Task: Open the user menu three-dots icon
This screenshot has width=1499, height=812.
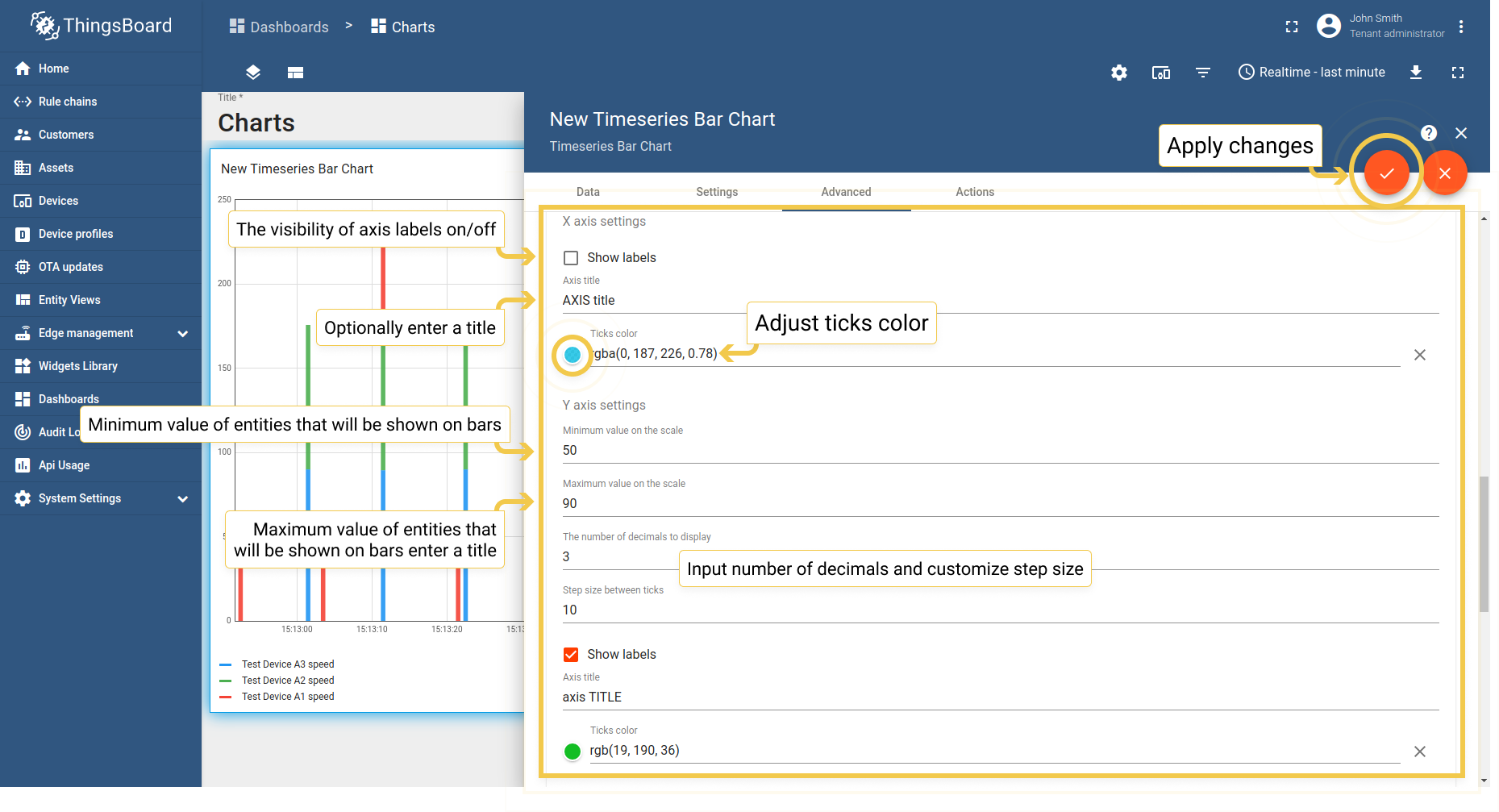Action: click(x=1460, y=27)
